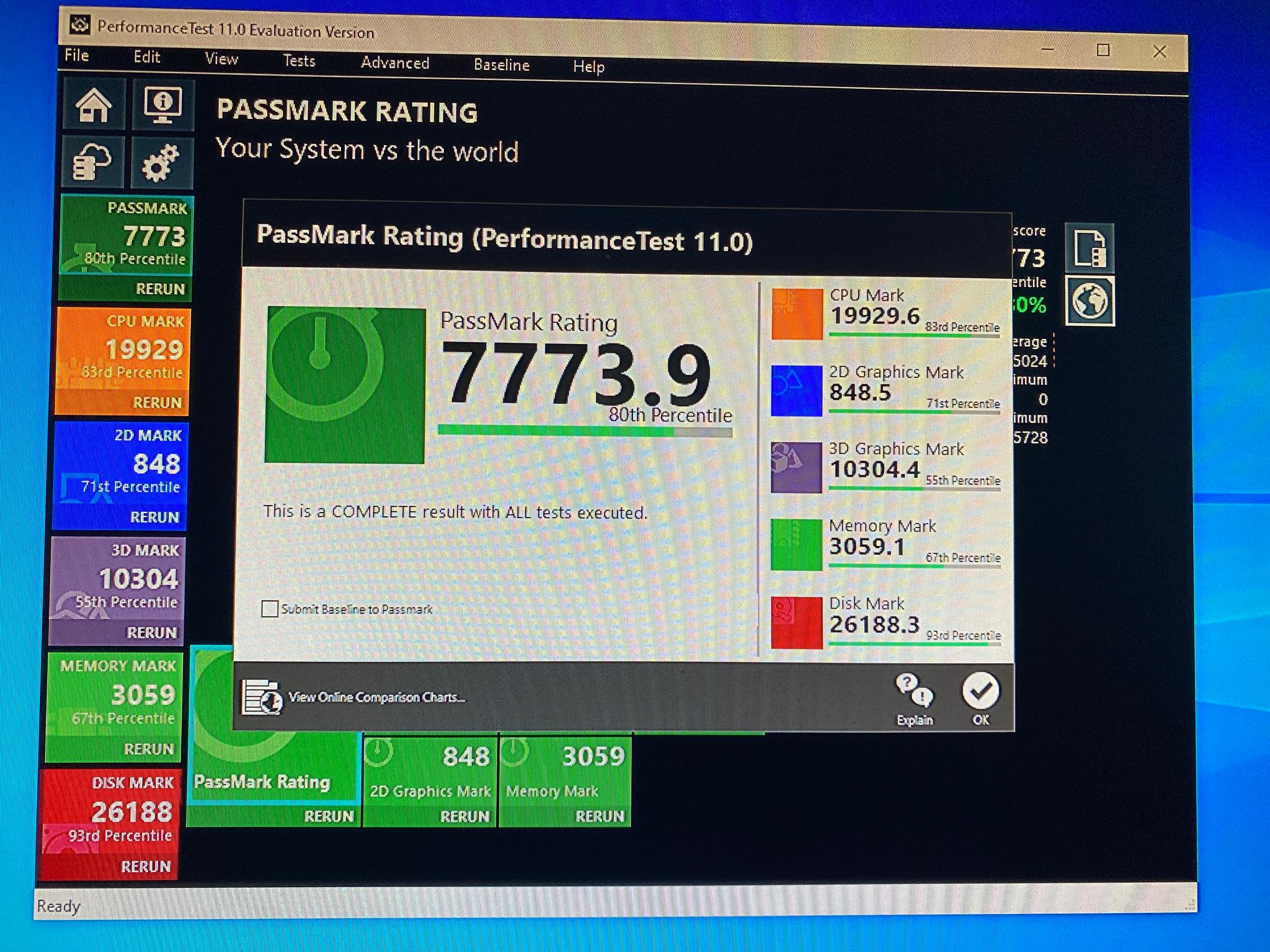1270x952 pixels.
Task: Click the View Online Comparison Charts icon
Action: click(262, 697)
